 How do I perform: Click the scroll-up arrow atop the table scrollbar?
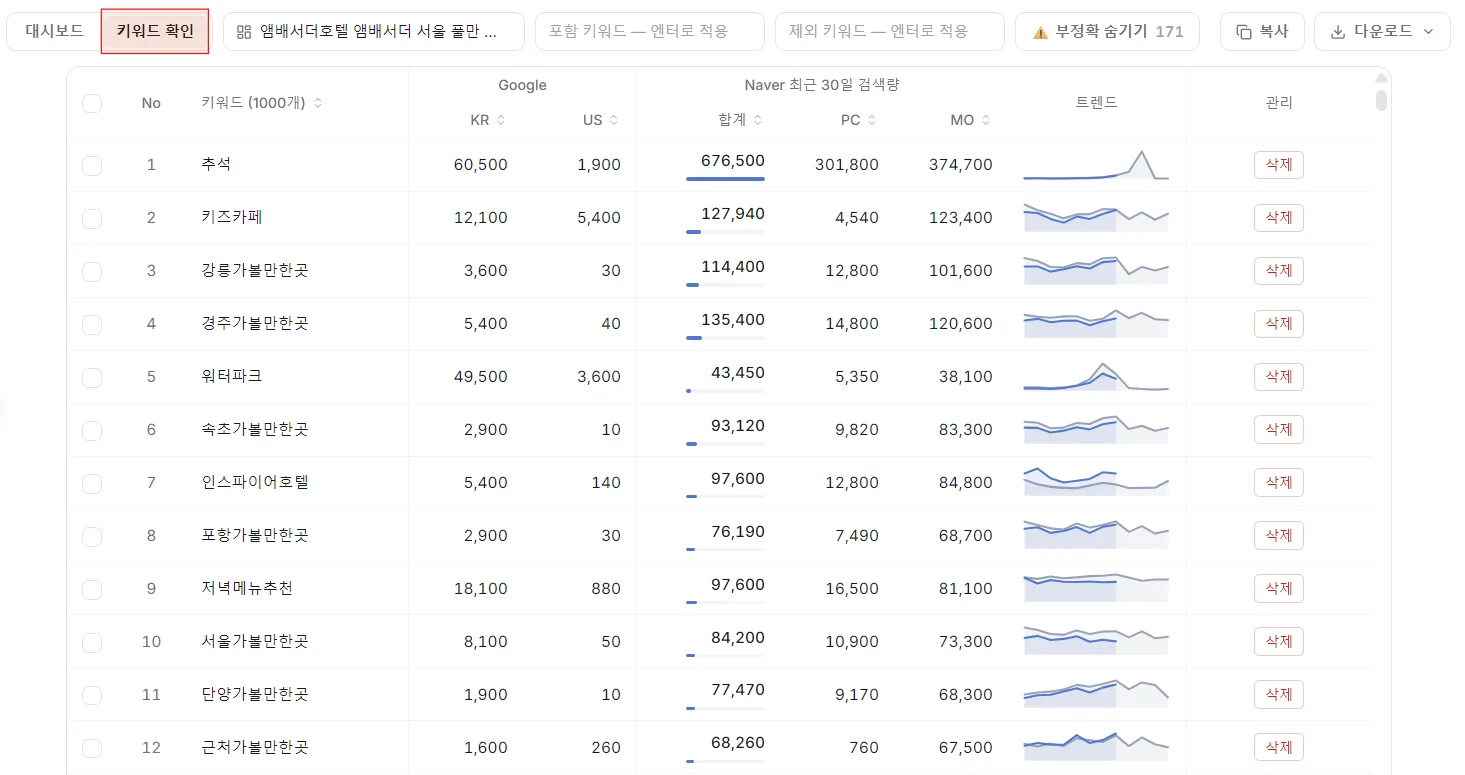point(1381,78)
